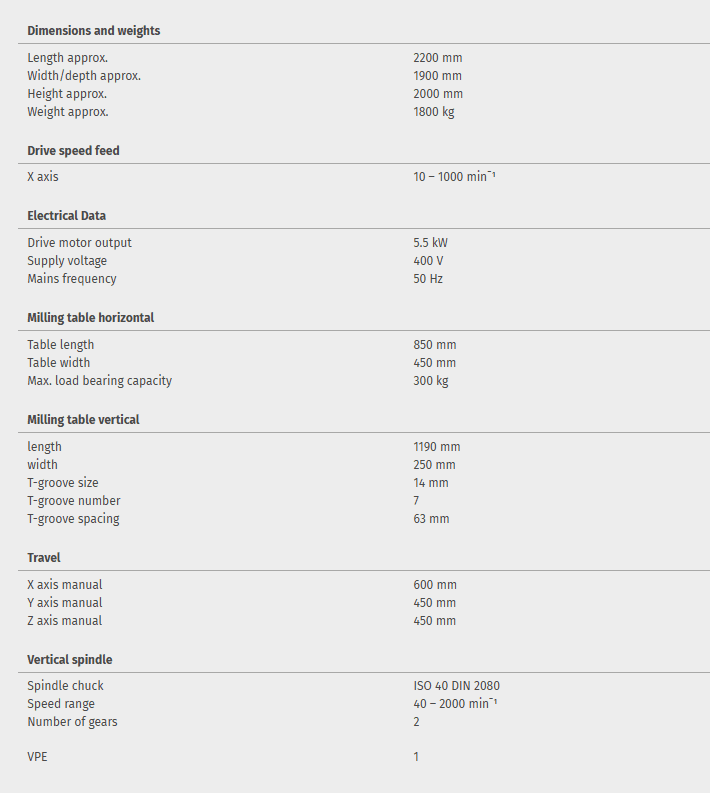Click the 1800 kg weight value
This screenshot has height=793, width=710.
click(x=434, y=112)
